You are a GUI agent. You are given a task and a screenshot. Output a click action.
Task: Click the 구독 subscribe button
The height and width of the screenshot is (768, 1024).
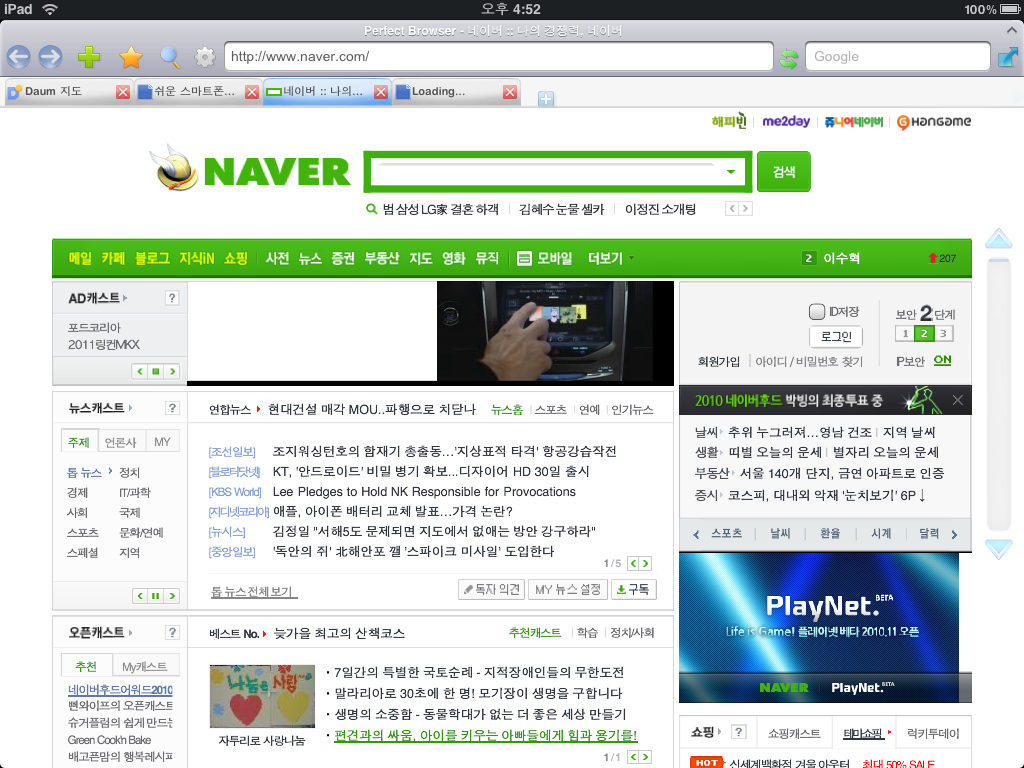coord(633,590)
